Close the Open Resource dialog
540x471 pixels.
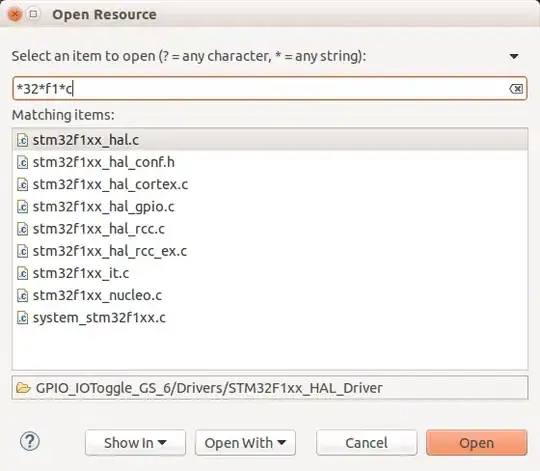tap(15, 14)
